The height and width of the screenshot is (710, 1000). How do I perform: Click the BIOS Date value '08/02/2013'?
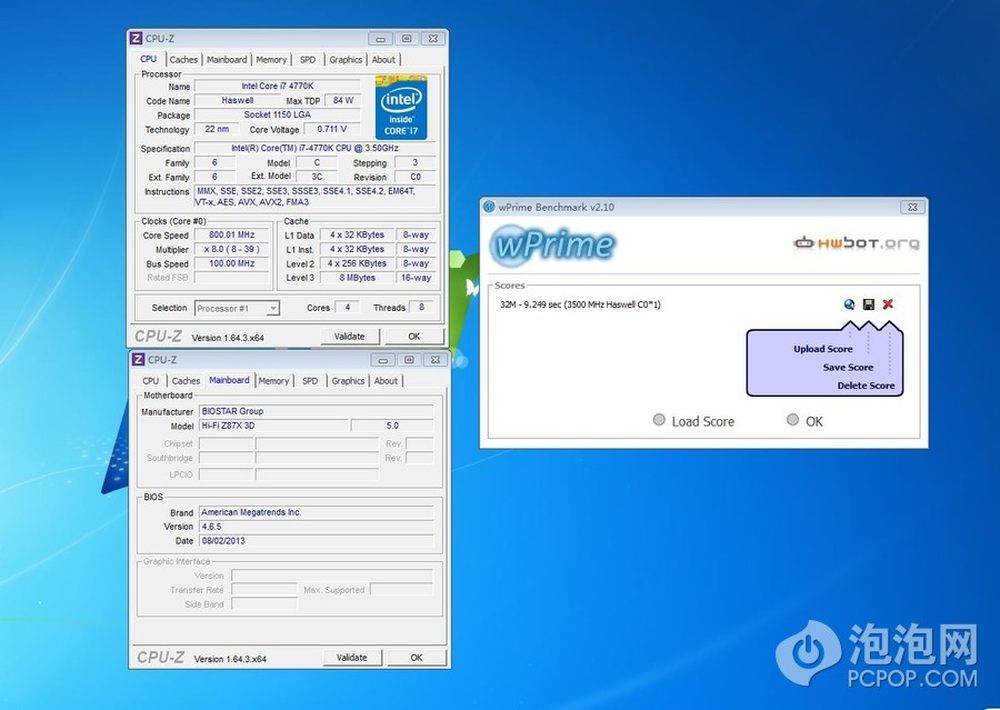click(x=316, y=540)
